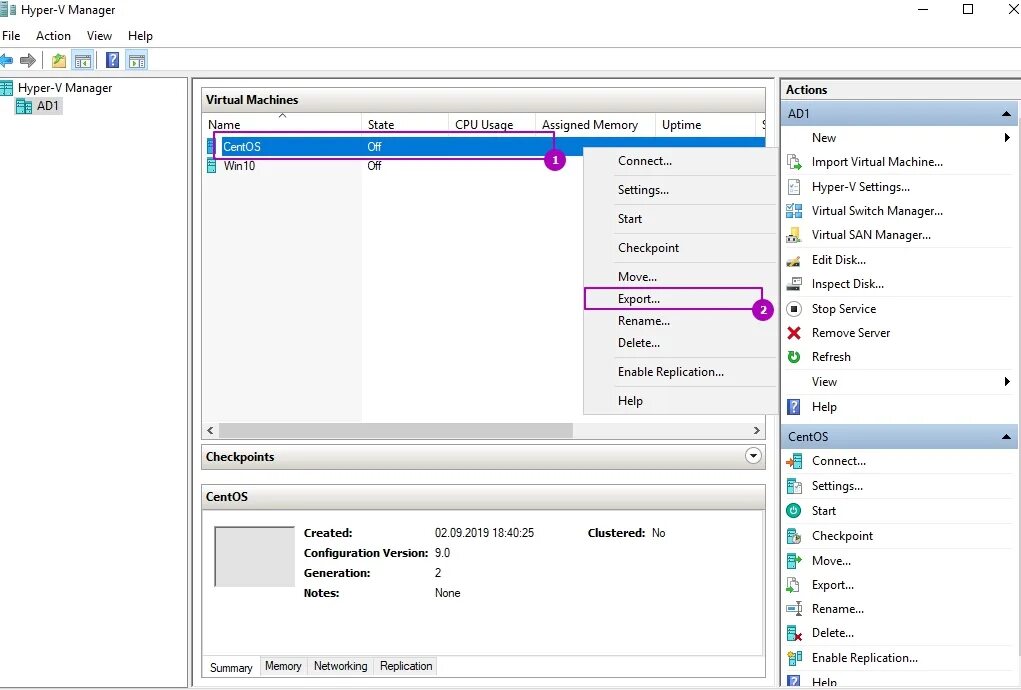Viewport: 1021px width, 690px height.
Task: Click the Forward arrow toolbar icon
Action: 27,61
